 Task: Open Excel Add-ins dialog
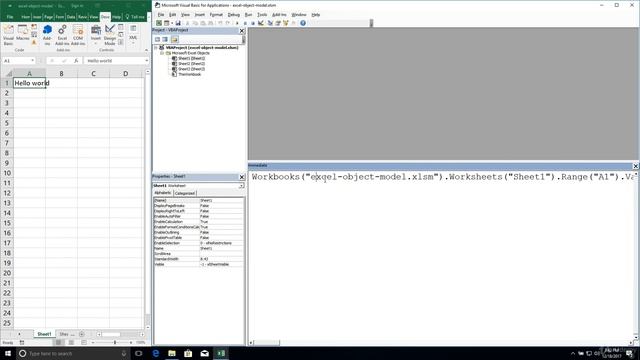[x=62, y=34]
